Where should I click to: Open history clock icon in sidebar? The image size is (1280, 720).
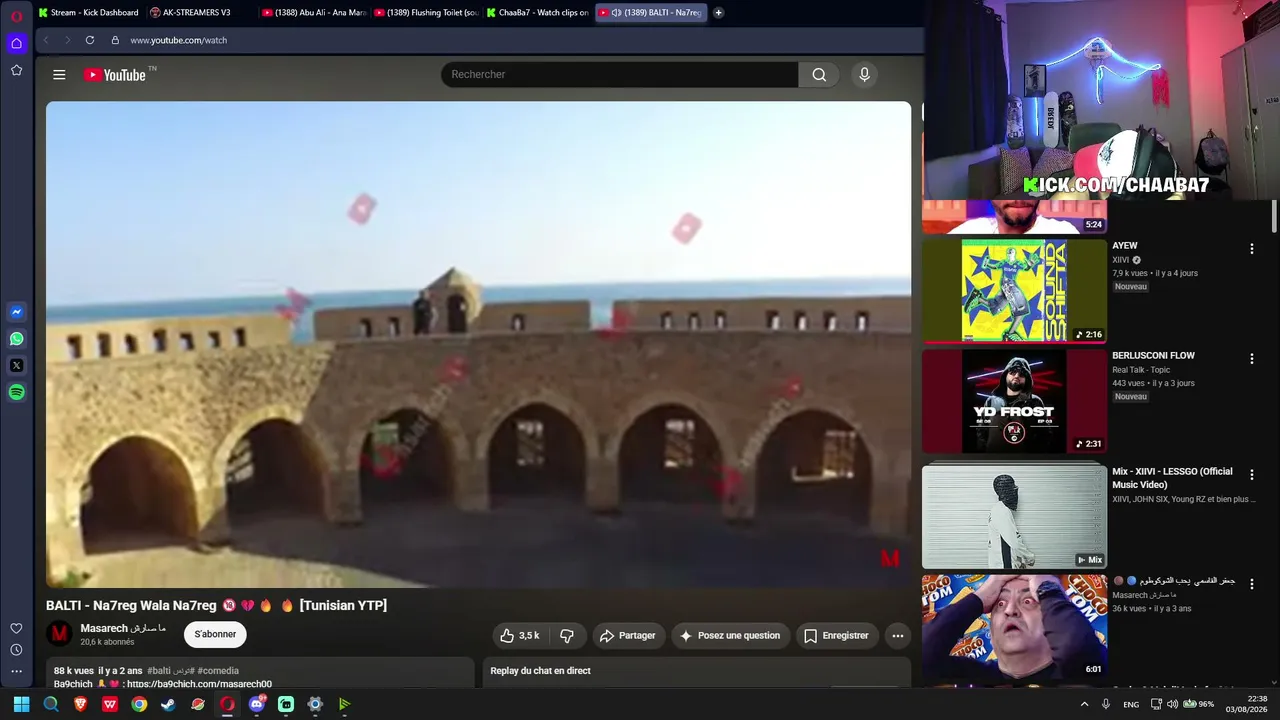(x=16, y=650)
